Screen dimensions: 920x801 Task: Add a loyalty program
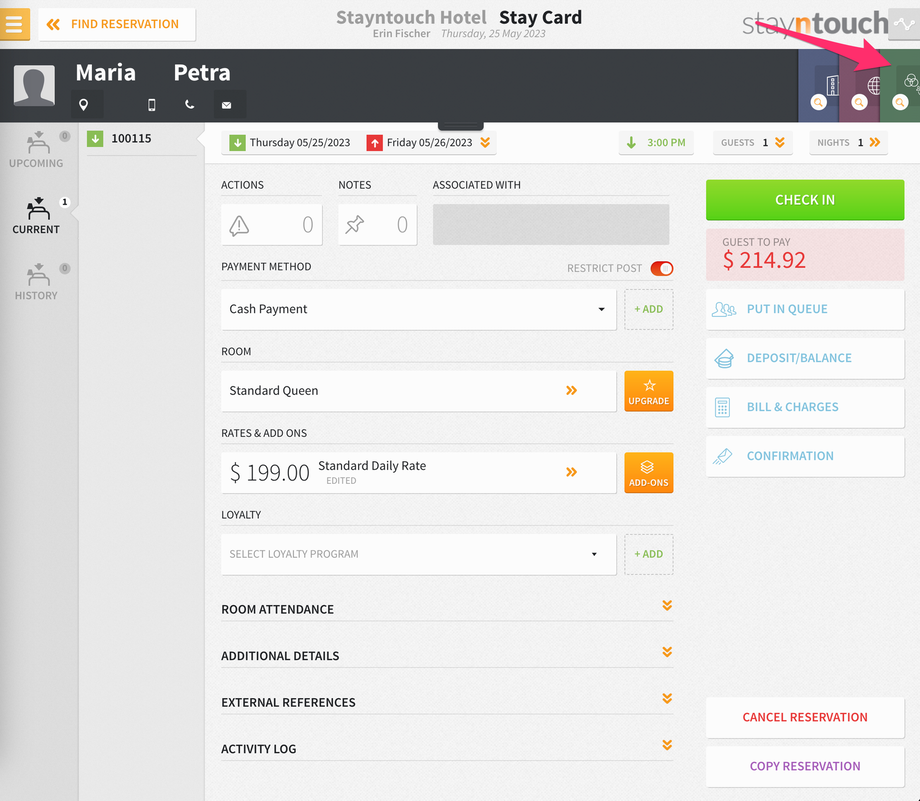point(648,554)
